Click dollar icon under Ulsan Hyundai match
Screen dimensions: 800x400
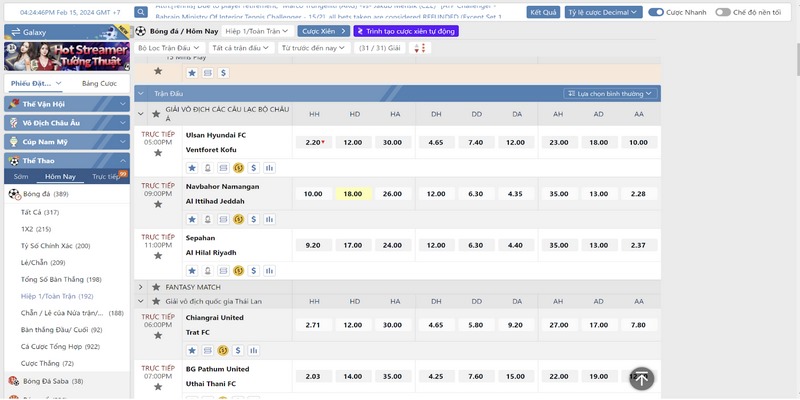254,168
